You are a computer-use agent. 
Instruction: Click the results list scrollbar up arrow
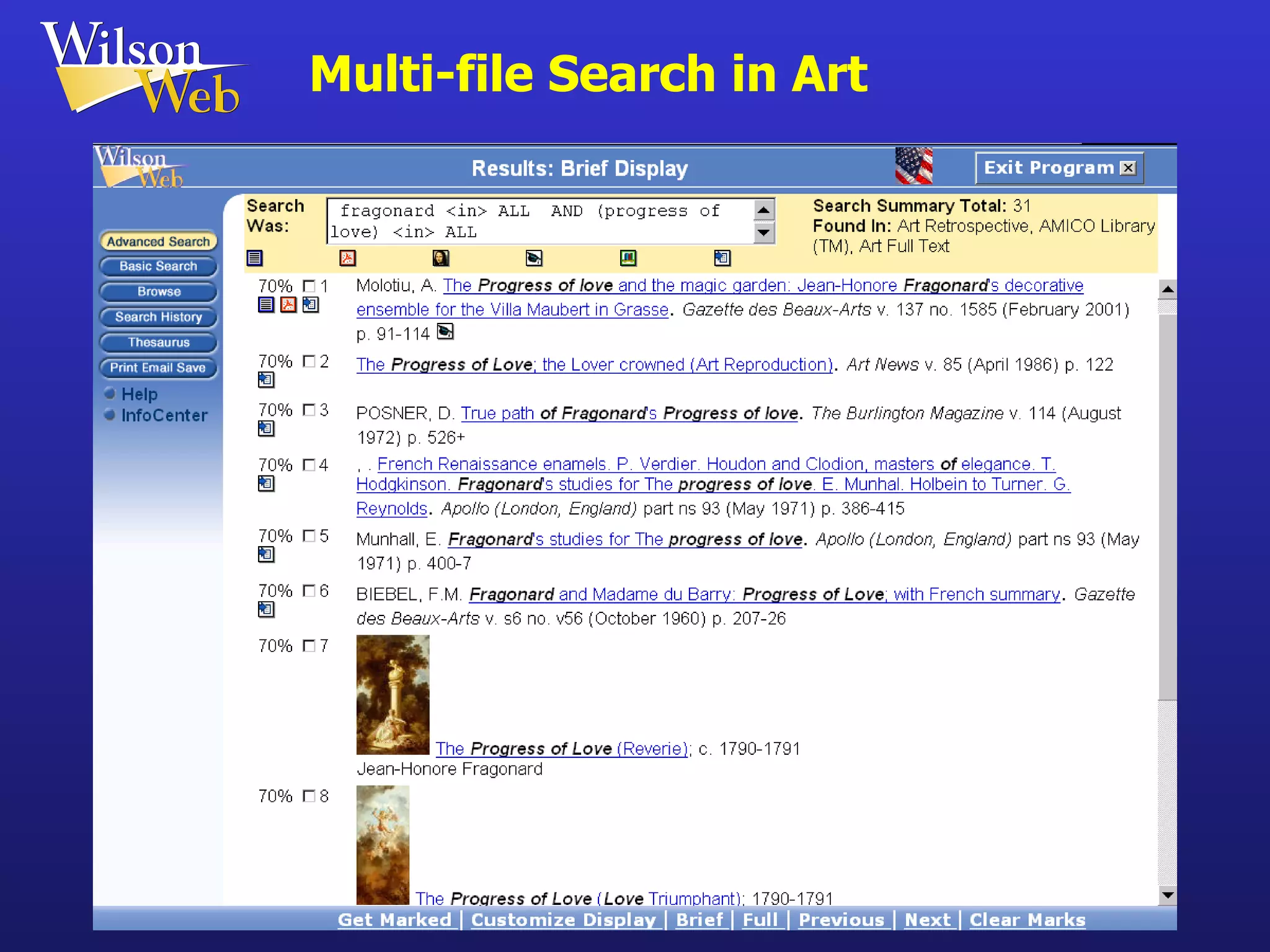[1168, 289]
